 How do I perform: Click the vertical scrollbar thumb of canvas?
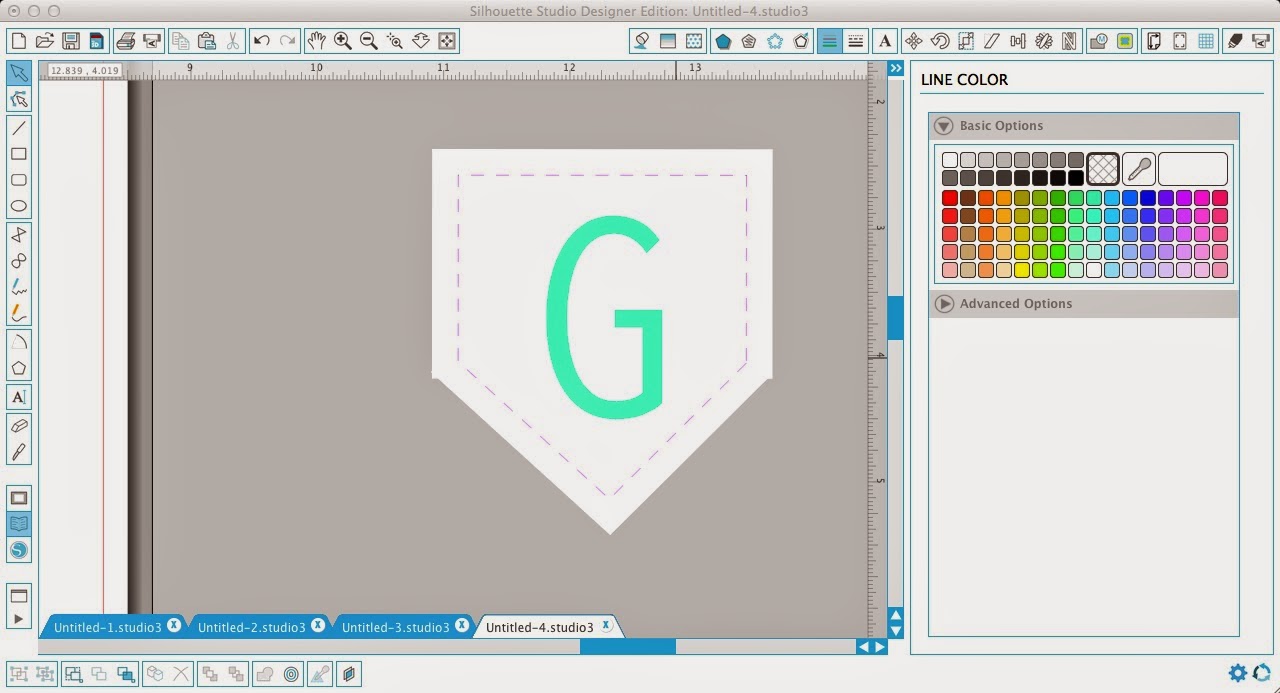tap(896, 318)
